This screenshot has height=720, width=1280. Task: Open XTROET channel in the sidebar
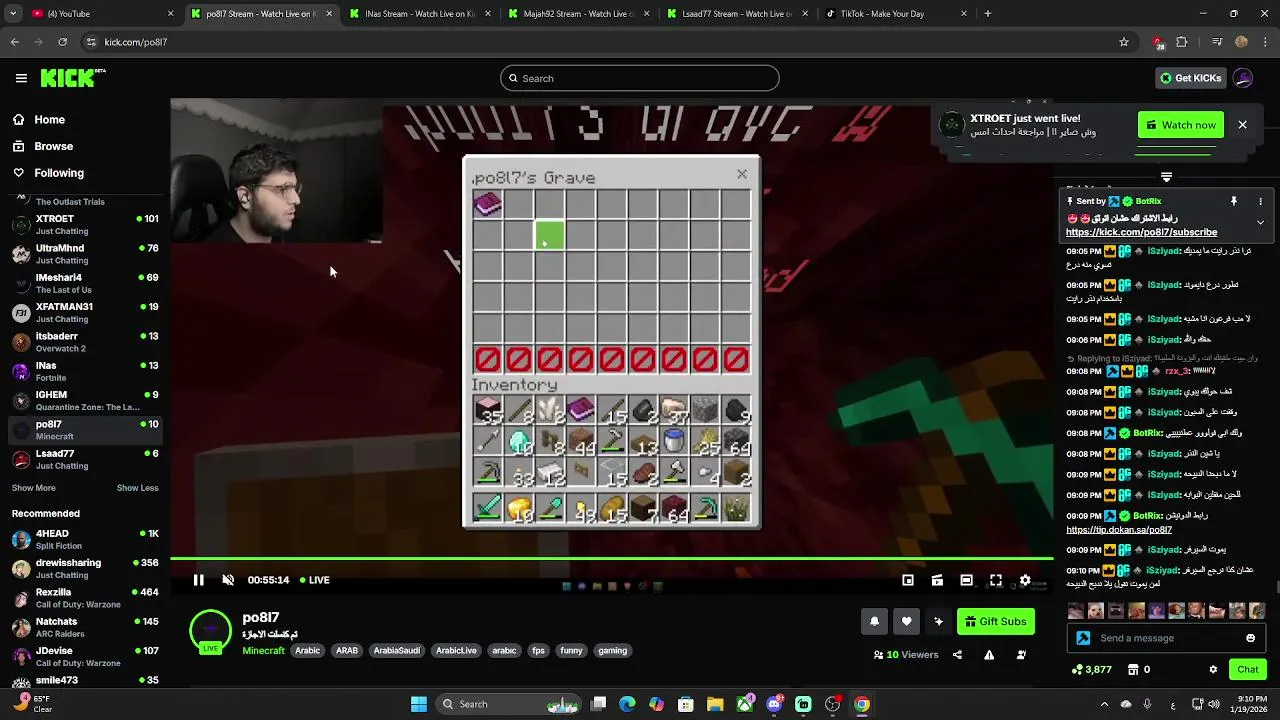85,224
